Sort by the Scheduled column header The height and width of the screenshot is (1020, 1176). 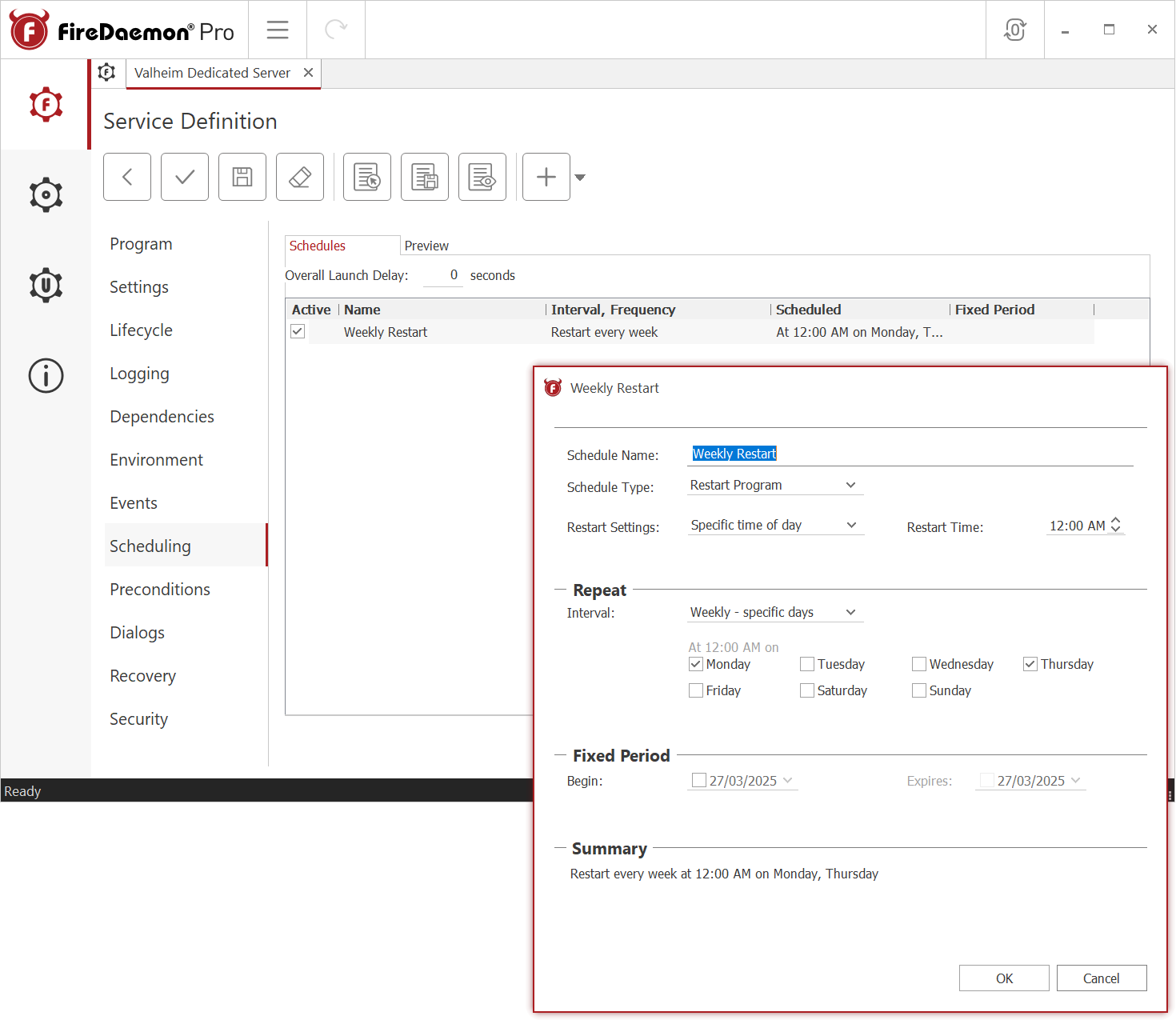point(860,310)
